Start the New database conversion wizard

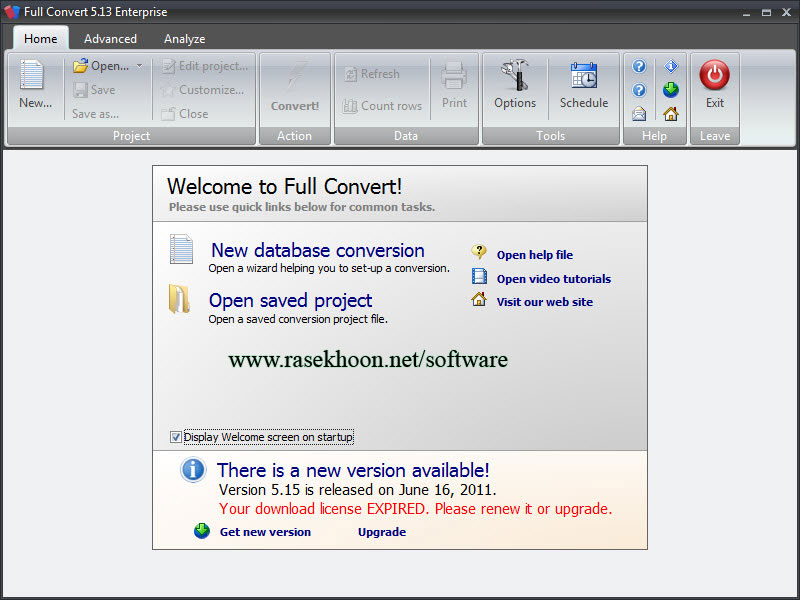317,251
